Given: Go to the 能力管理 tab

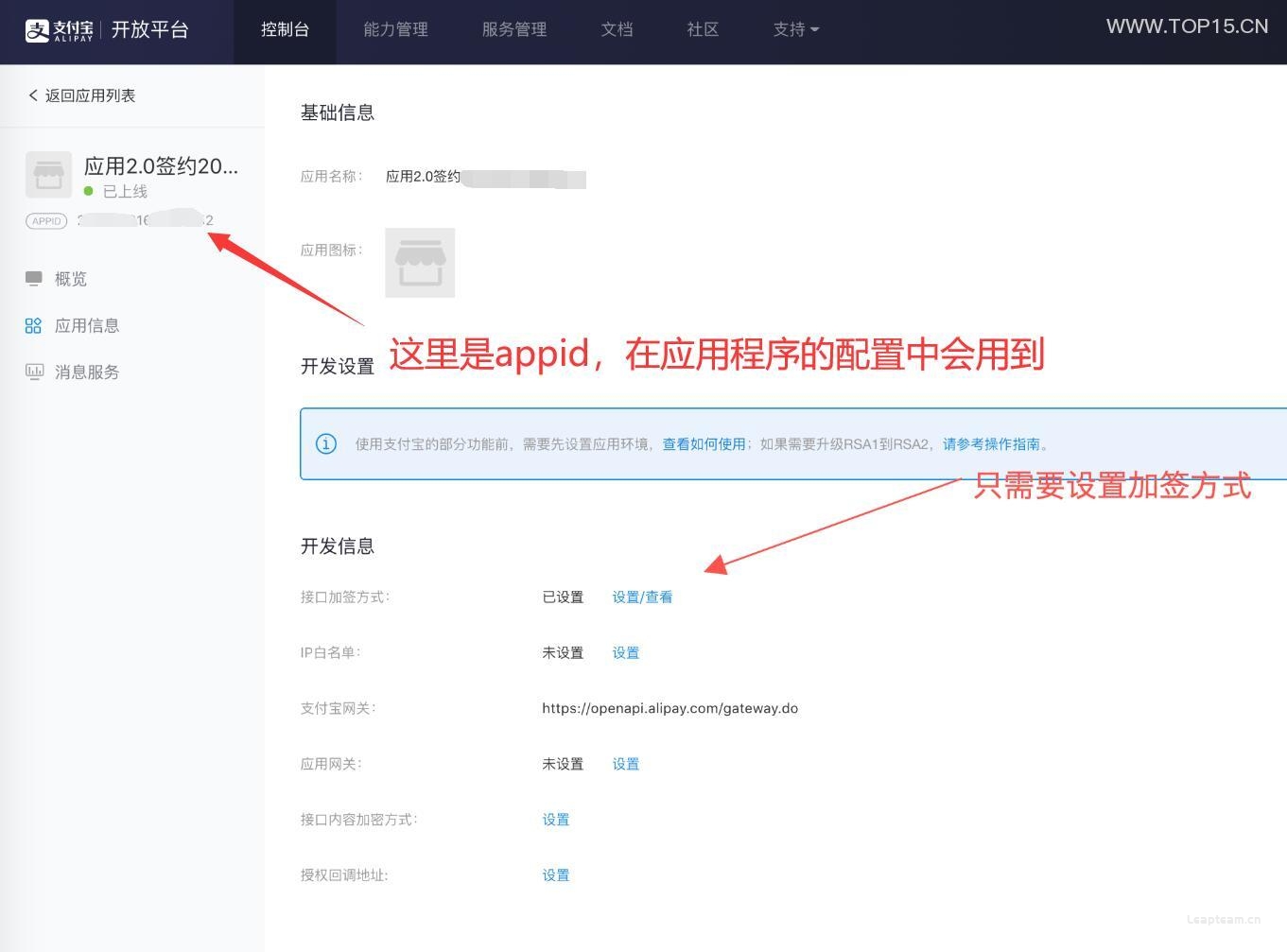Looking at the screenshot, I should coord(395,30).
